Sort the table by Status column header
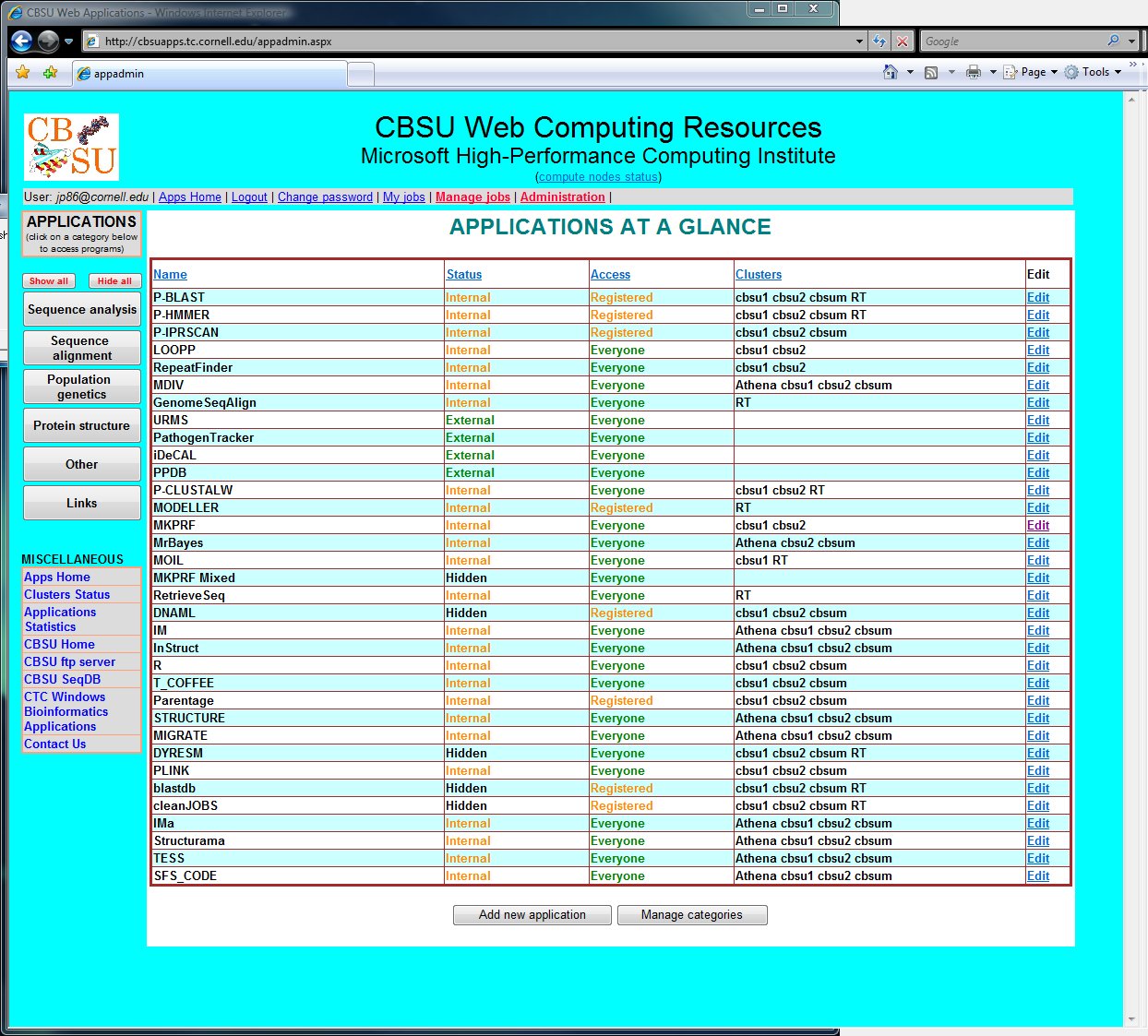The width and height of the screenshot is (1148, 1036). (x=463, y=275)
